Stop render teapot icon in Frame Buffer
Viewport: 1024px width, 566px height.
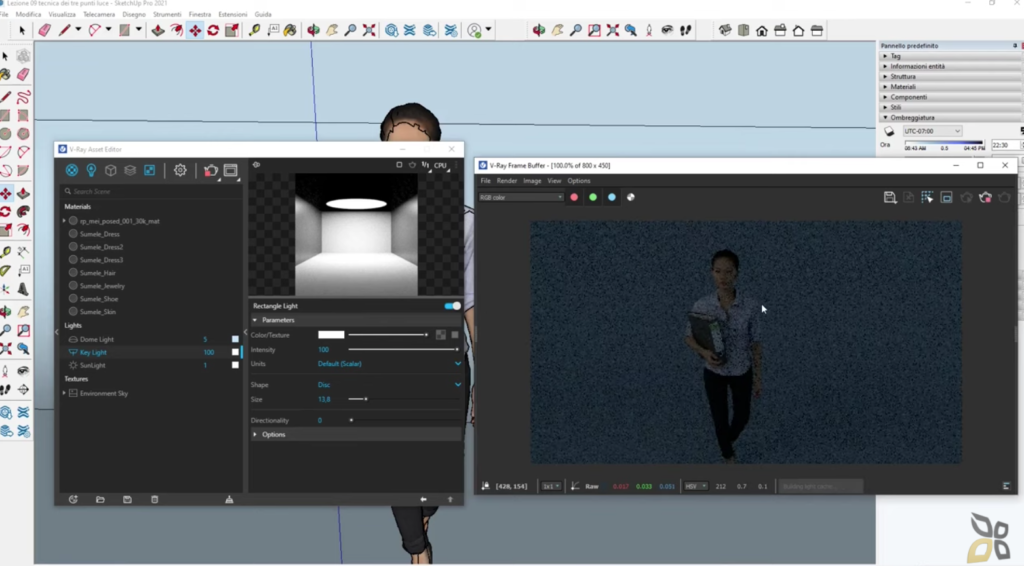click(985, 197)
